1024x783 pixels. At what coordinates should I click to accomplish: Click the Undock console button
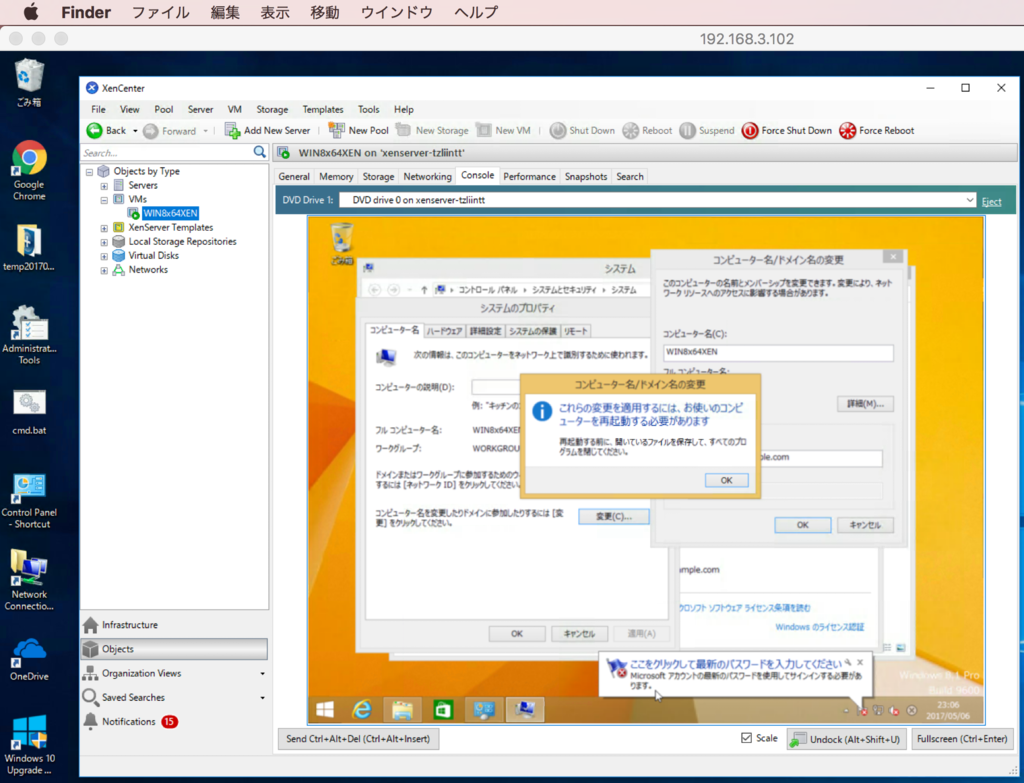click(x=846, y=739)
